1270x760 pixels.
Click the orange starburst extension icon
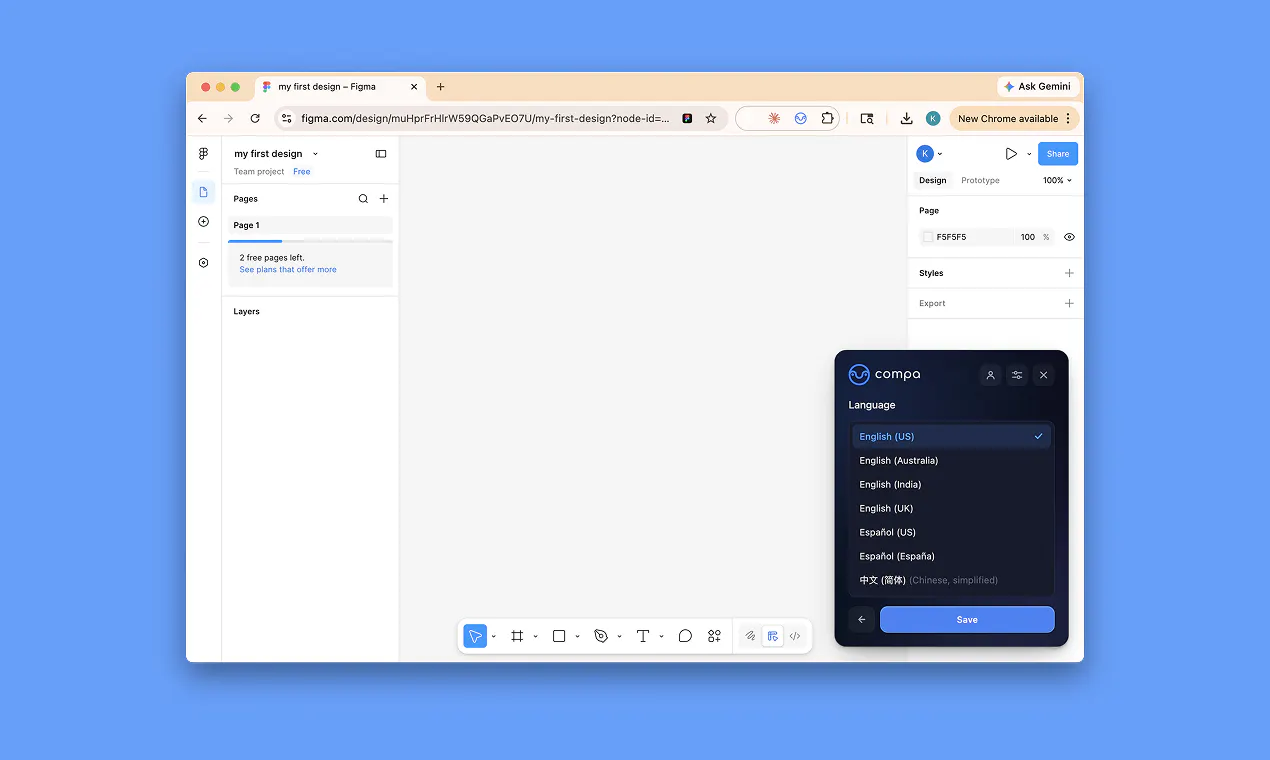click(x=774, y=118)
